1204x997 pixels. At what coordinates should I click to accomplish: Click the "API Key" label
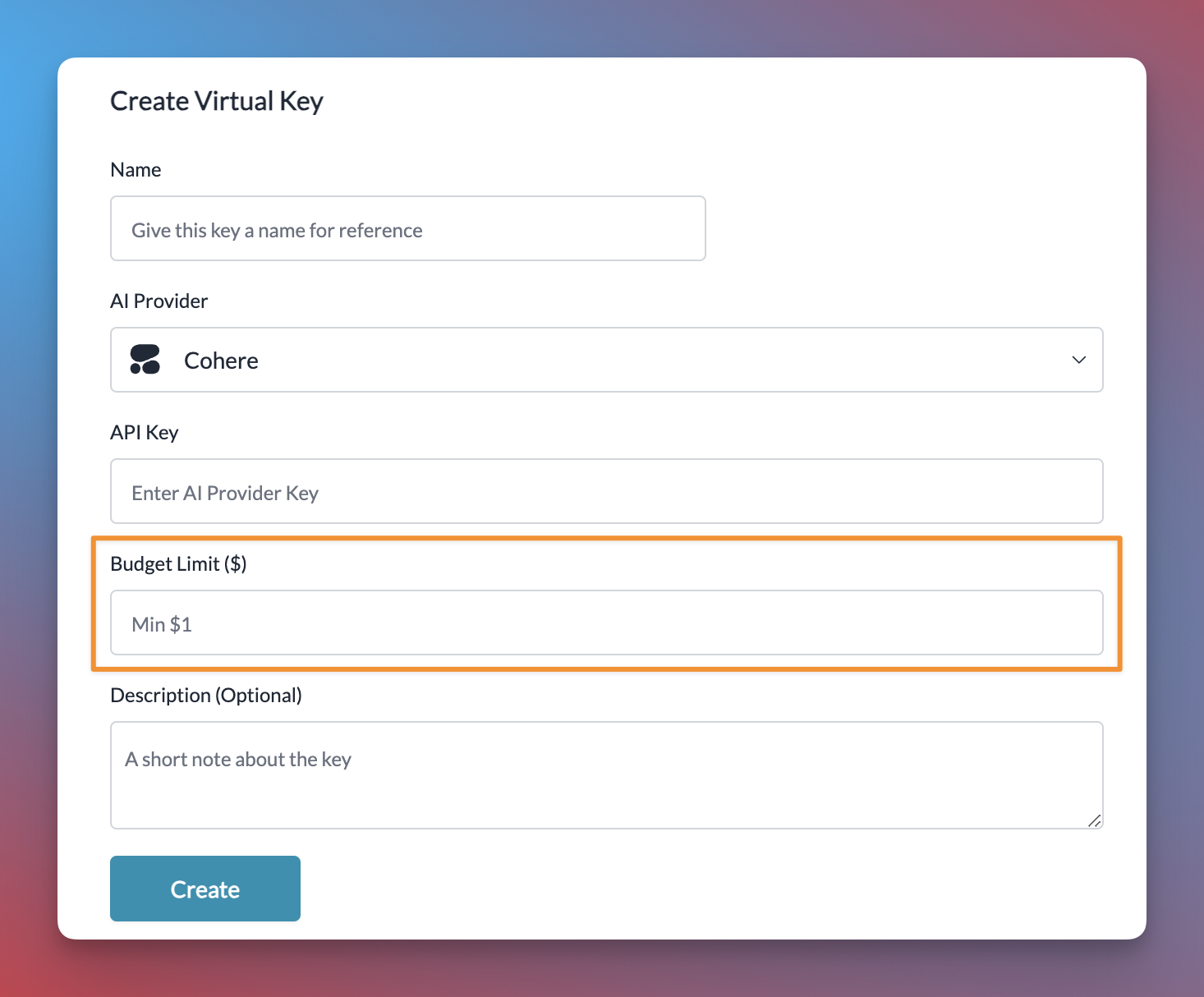144,433
